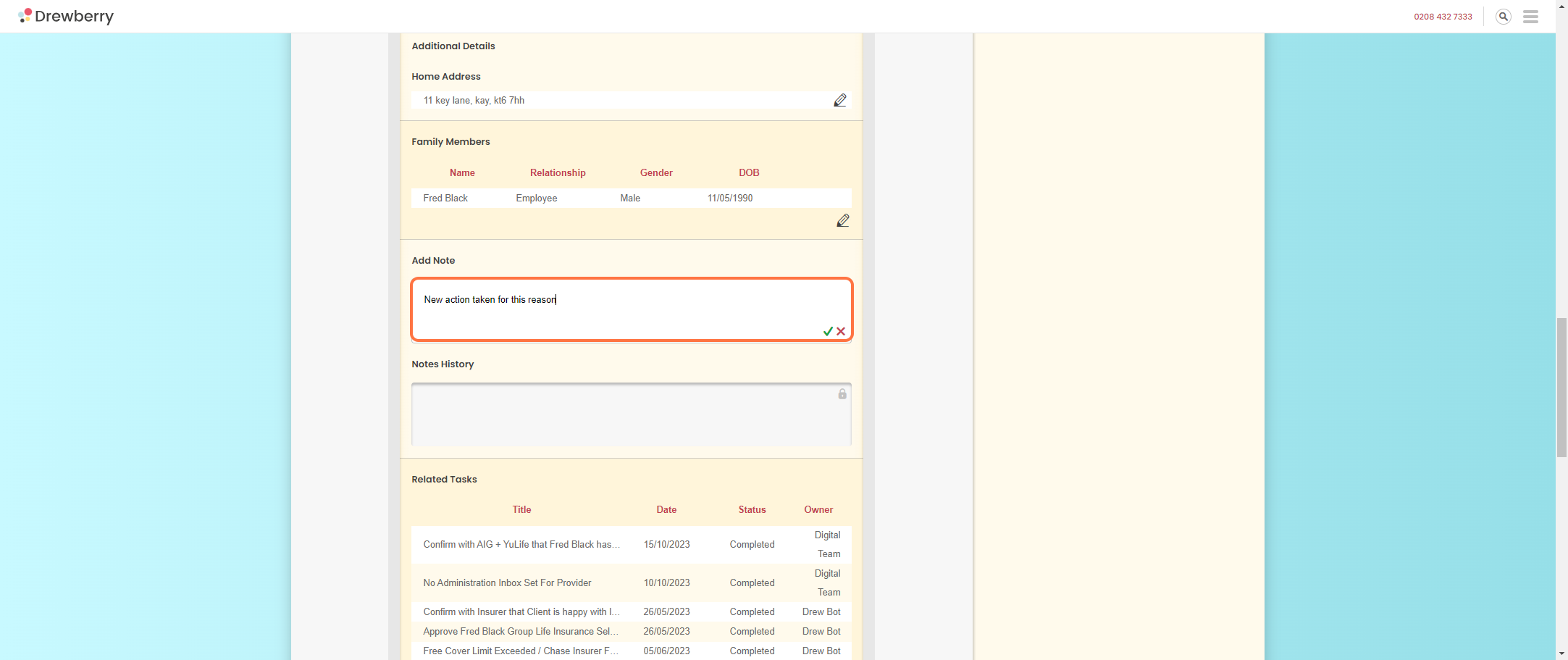
Task: Sort by the Title column header
Action: [x=521, y=509]
